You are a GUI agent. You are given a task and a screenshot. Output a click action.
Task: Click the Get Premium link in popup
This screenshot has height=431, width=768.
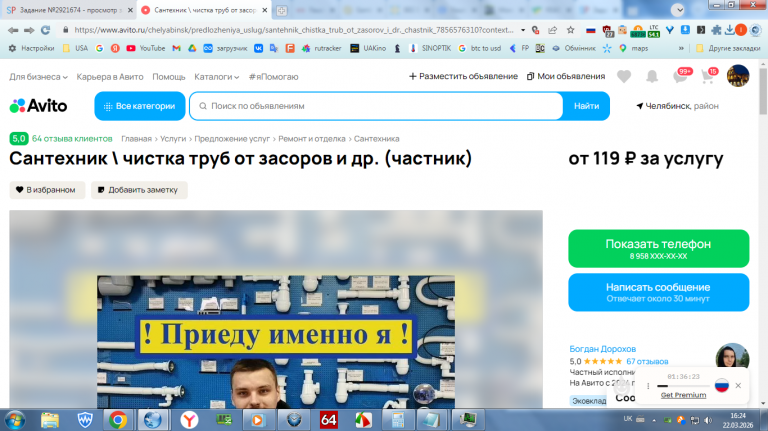click(x=683, y=395)
